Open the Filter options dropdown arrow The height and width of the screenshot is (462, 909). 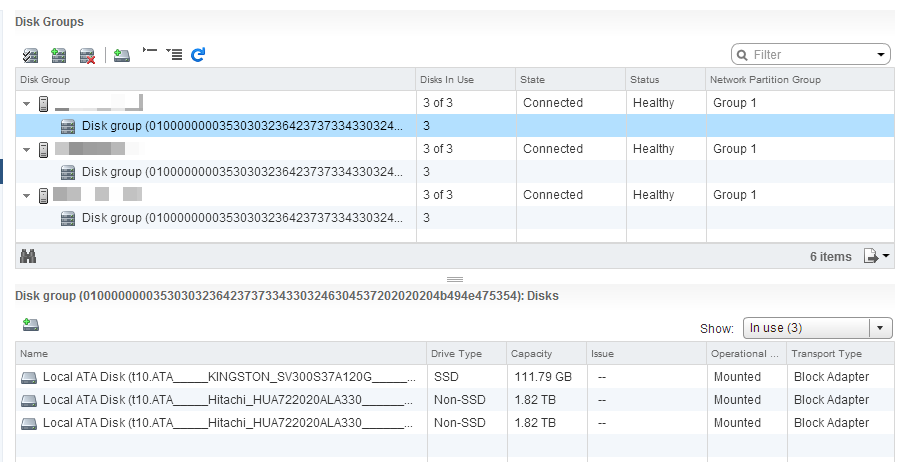click(x=881, y=55)
